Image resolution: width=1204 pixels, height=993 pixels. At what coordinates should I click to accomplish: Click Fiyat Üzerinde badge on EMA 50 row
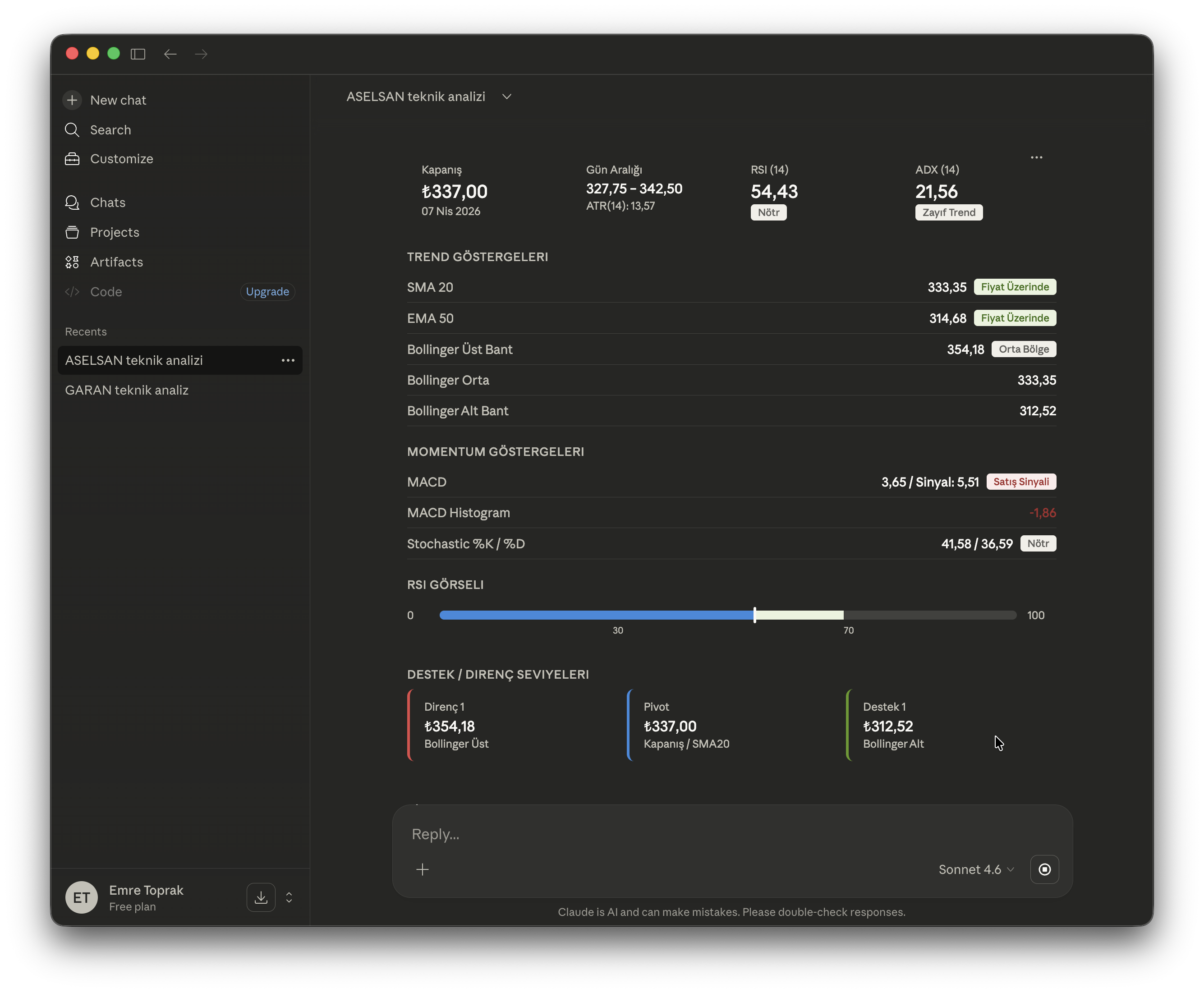[x=1015, y=318]
